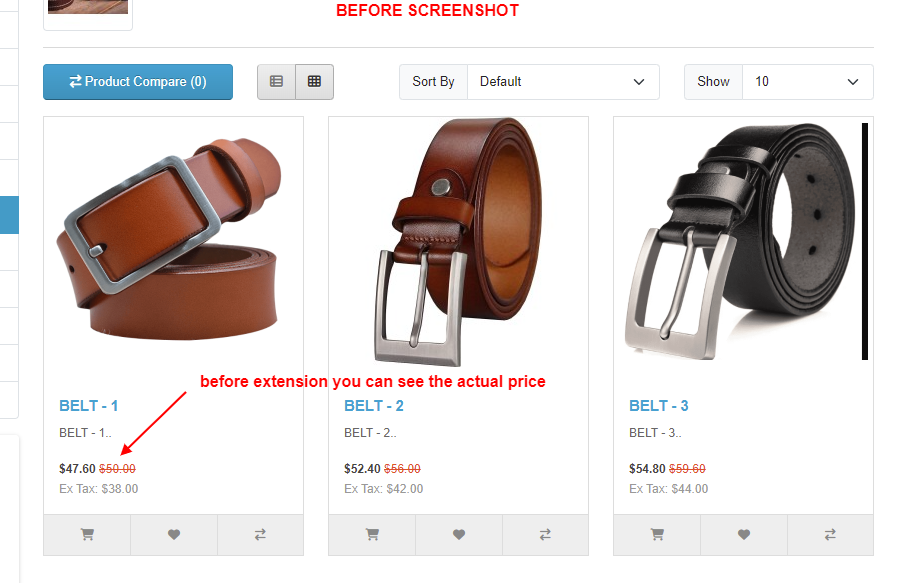This screenshot has width=903, height=583.
Task: Open the Sort By Default dropdown
Action: click(x=563, y=82)
